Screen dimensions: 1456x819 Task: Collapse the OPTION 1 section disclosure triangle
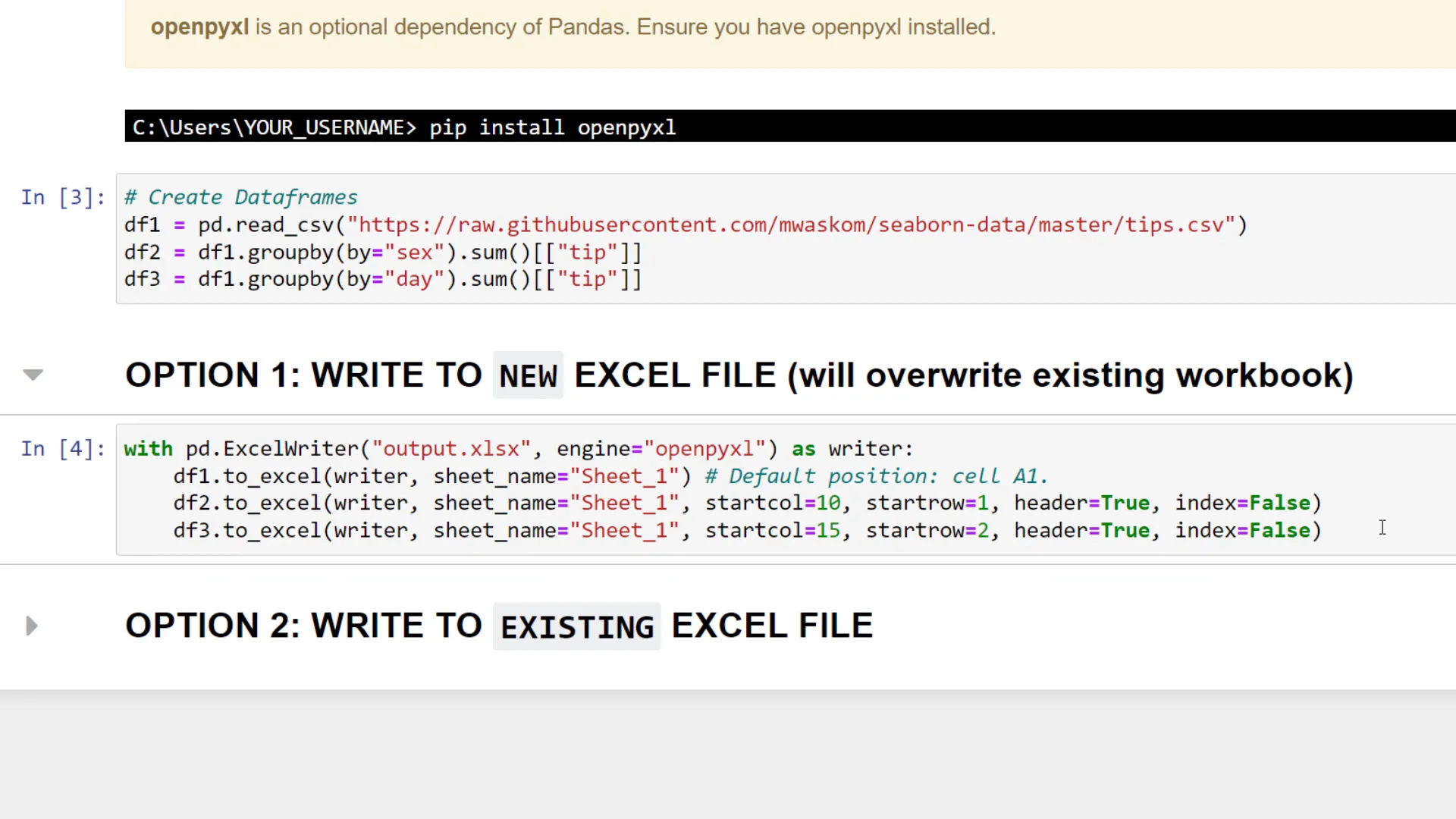point(32,375)
